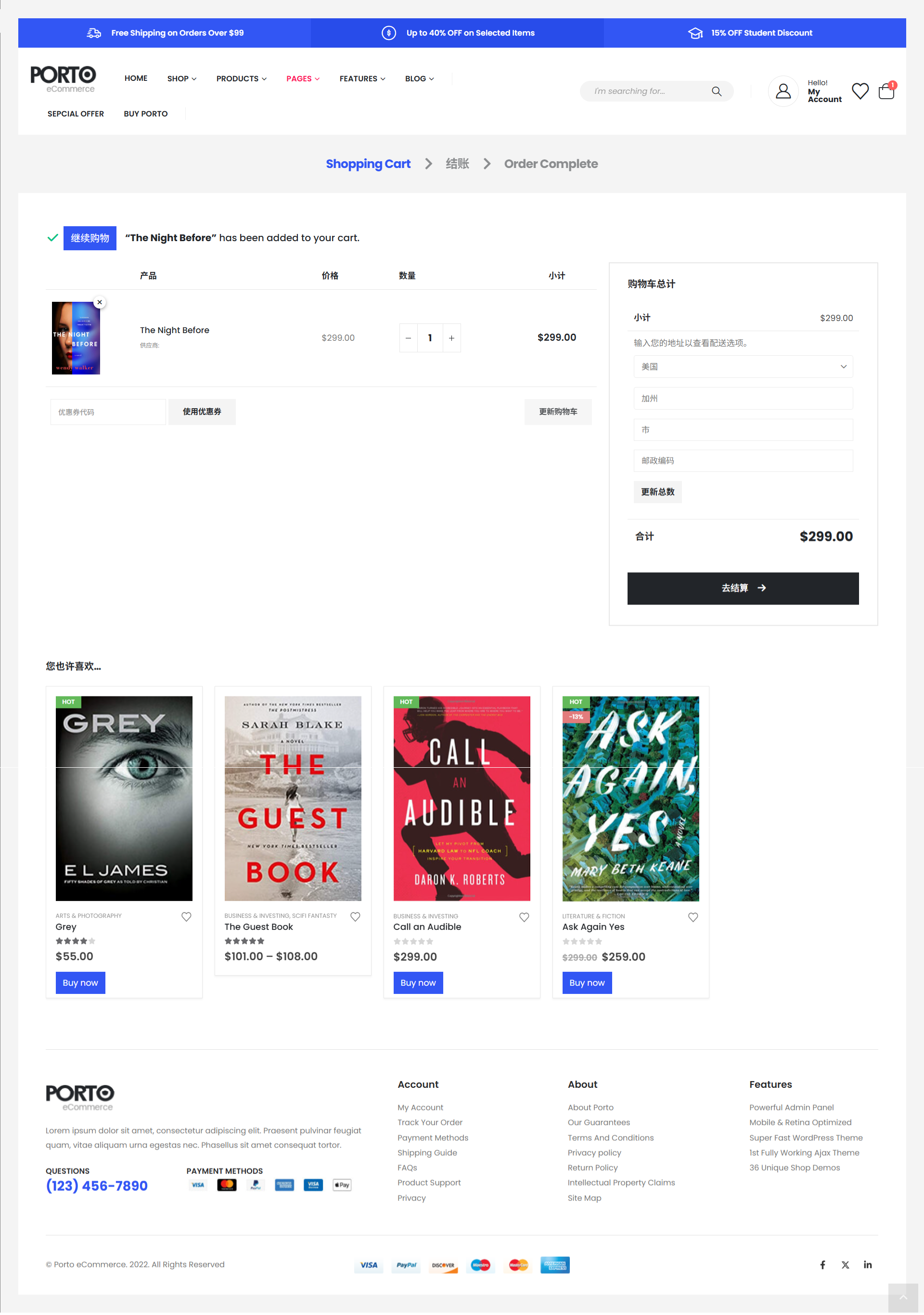The height and width of the screenshot is (1315, 924).
Task: Add Grey to wishlist
Action: 186,916
